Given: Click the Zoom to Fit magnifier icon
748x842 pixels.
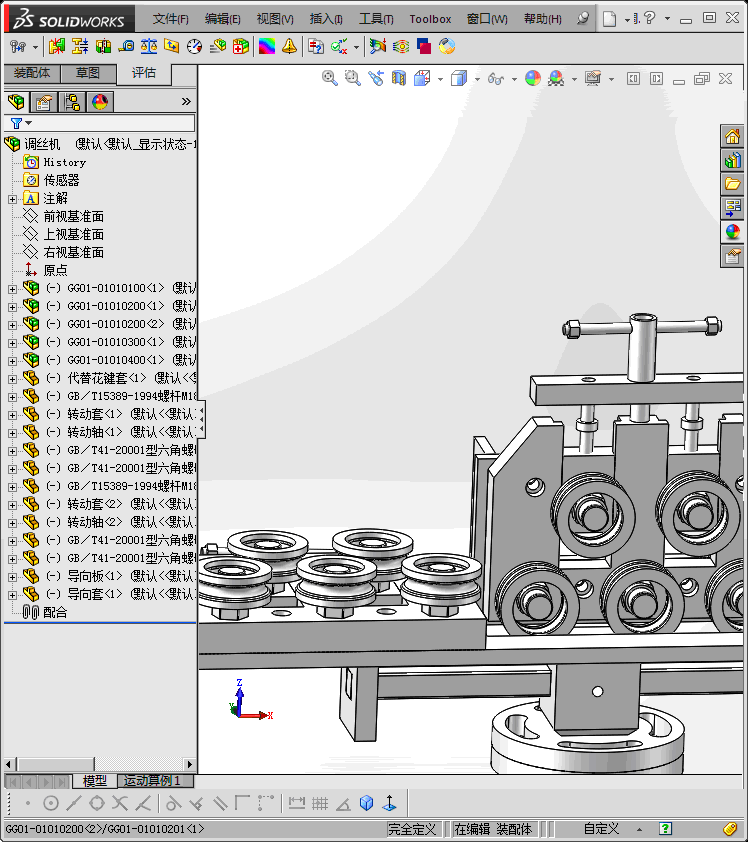Looking at the screenshot, I should 329,78.
